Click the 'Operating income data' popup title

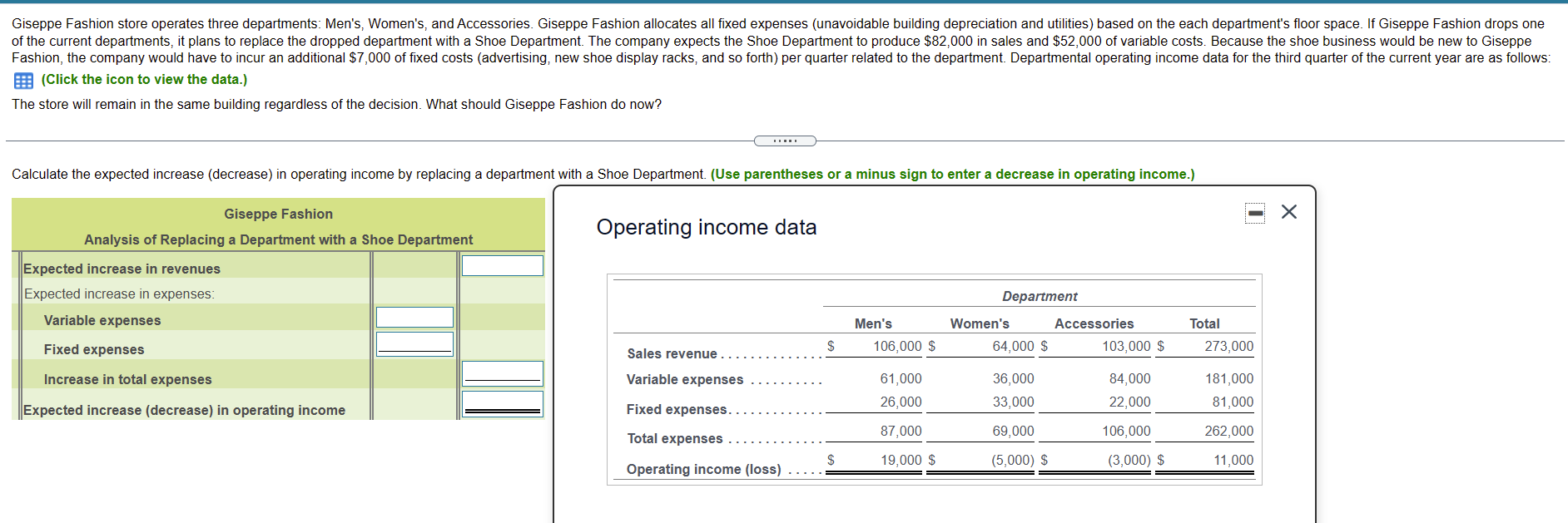point(707,227)
